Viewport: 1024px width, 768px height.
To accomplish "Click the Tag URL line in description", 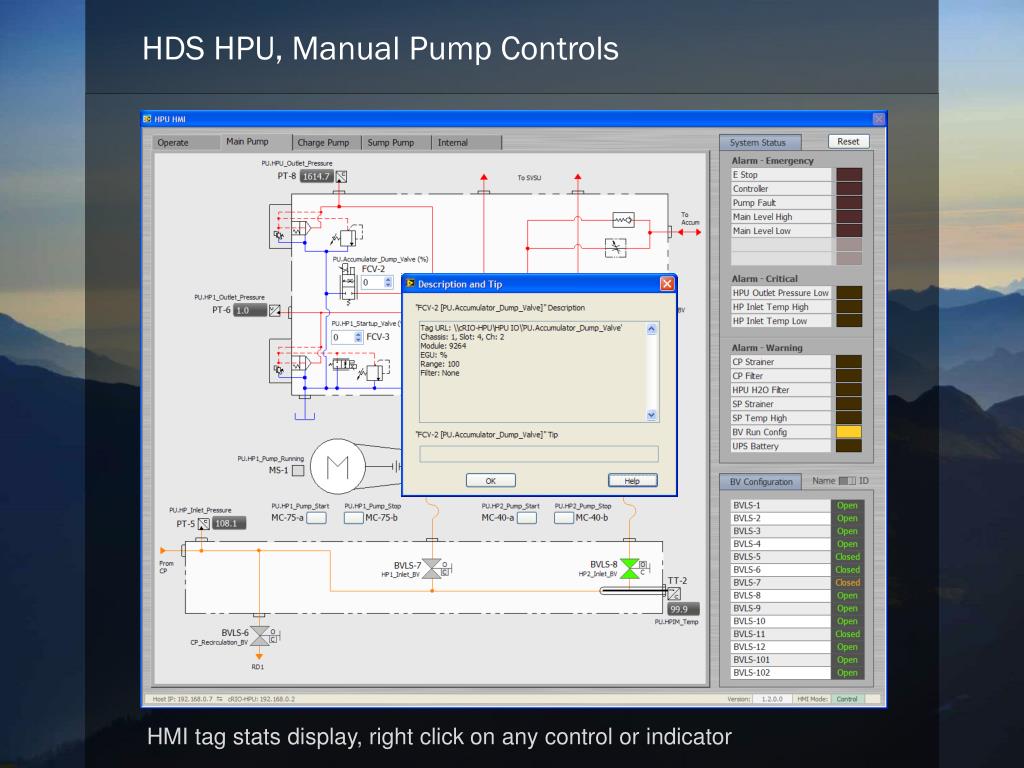I will pos(521,328).
